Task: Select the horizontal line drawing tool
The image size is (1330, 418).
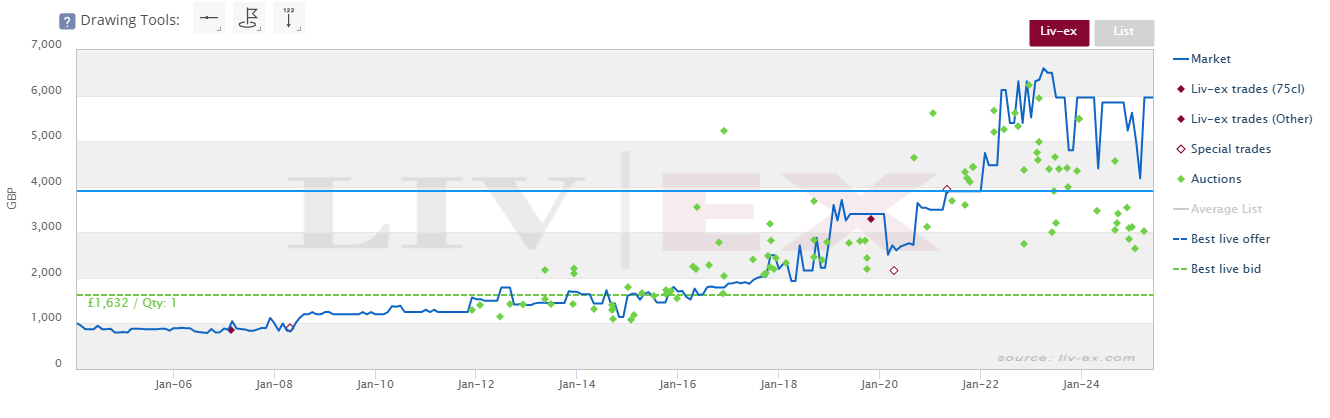Action: click(207, 19)
